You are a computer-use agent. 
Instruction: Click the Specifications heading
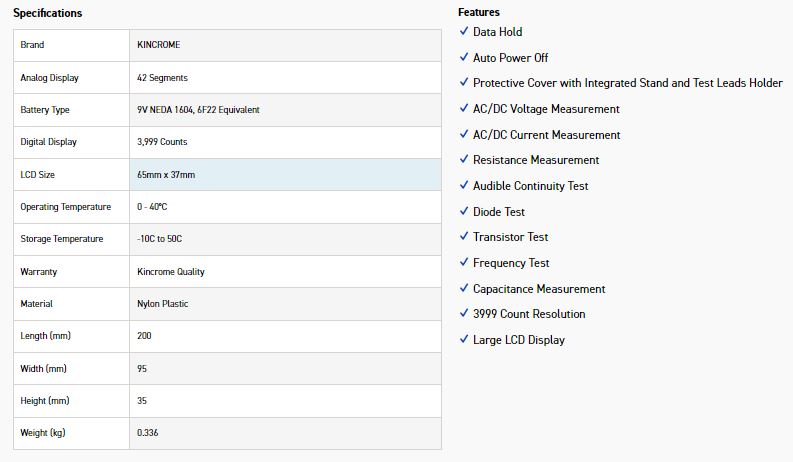[48, 13]
